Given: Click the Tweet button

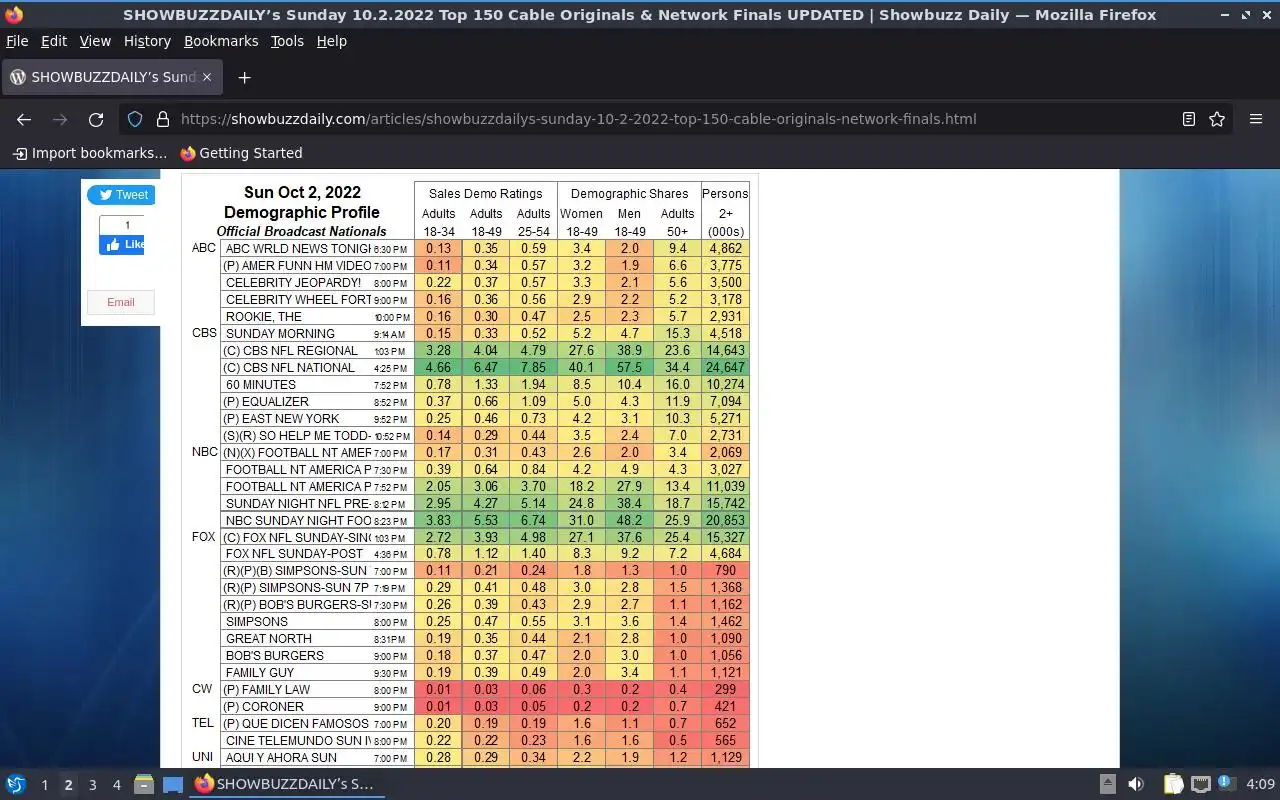Looking at the screenshot, I should pyautogui.click(x=121, y=195).
